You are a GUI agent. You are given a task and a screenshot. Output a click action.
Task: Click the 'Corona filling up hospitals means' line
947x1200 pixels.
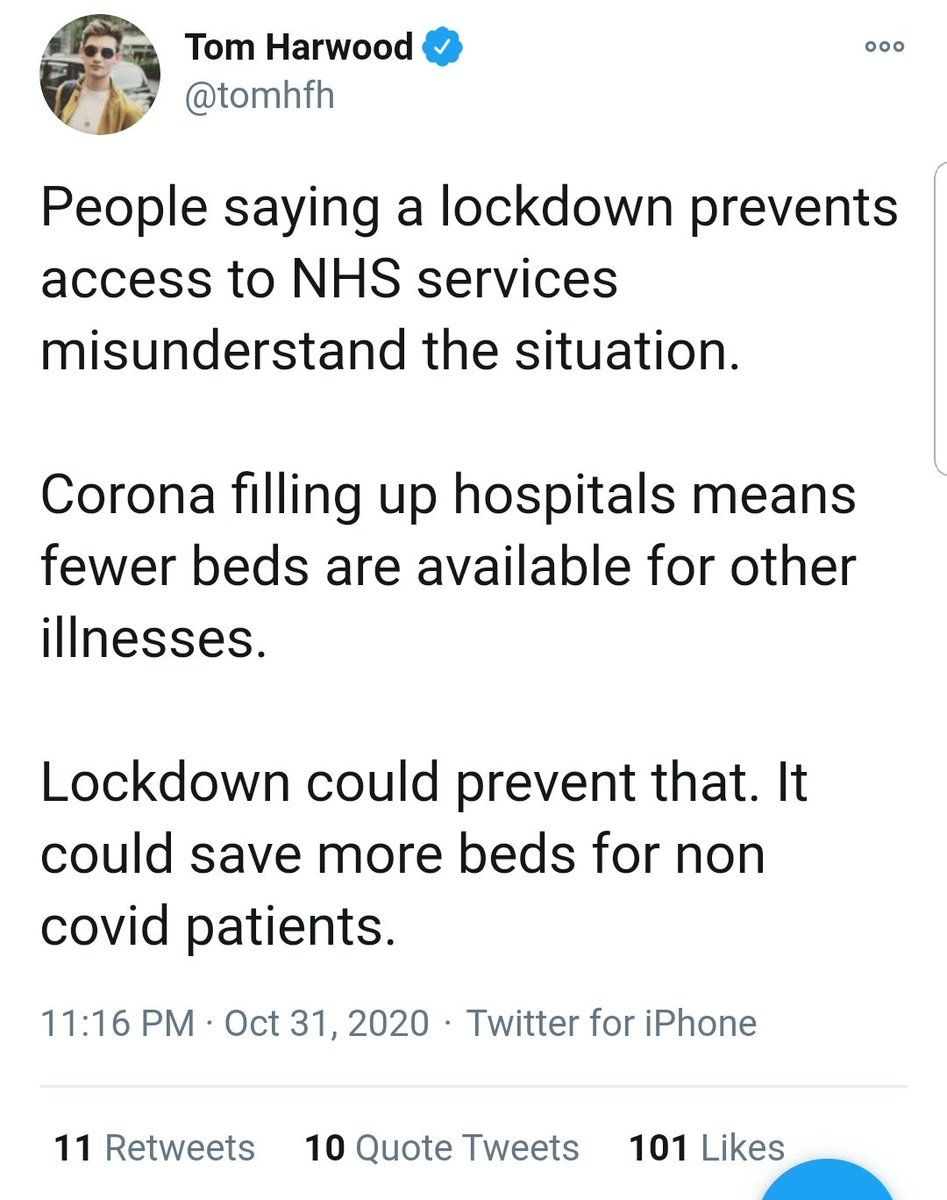448,497
